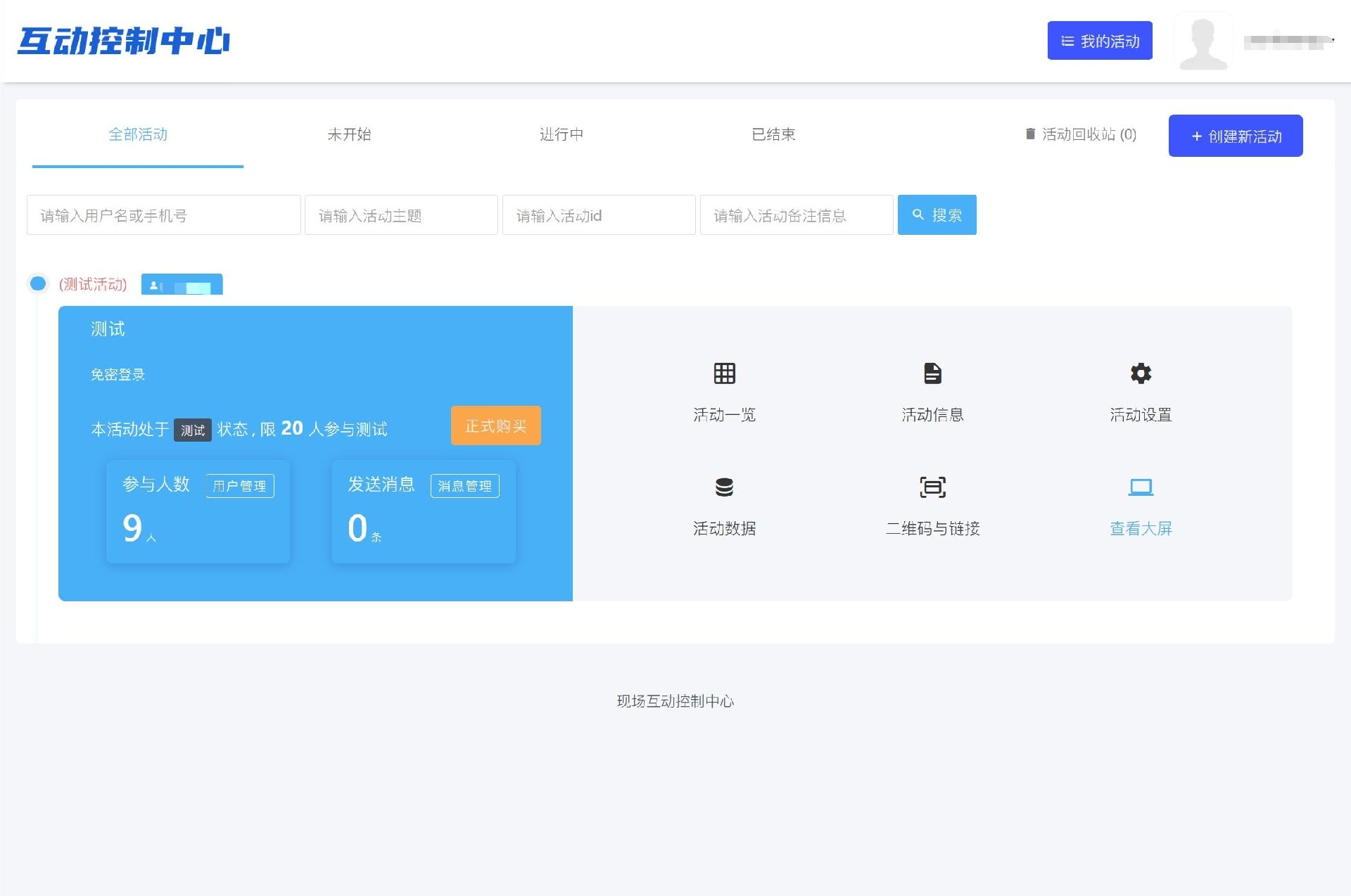Click the trash icon beside 活动回收站
The height and width of the screenshot is (896, 1351).
point(1030,134)
